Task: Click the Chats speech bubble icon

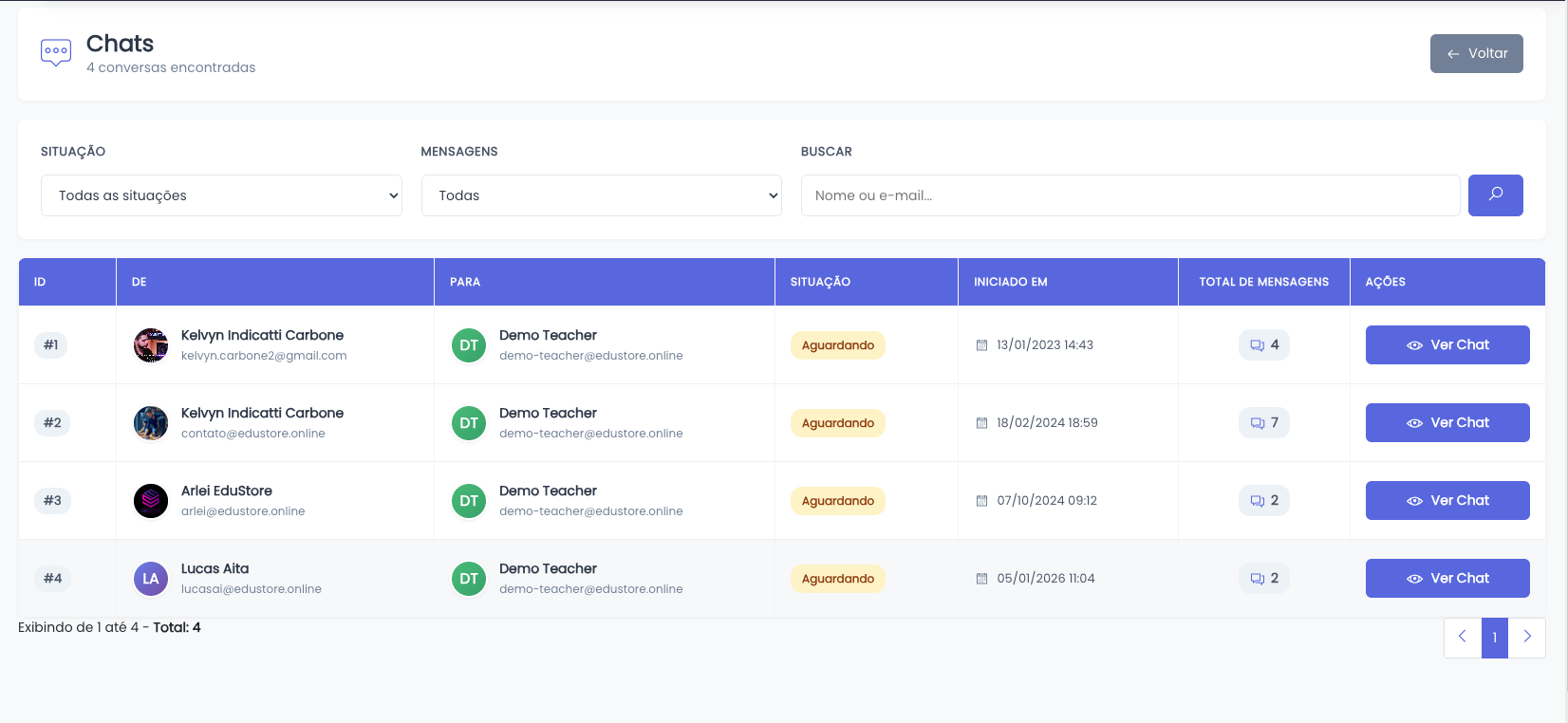Action: click(56, 52)
